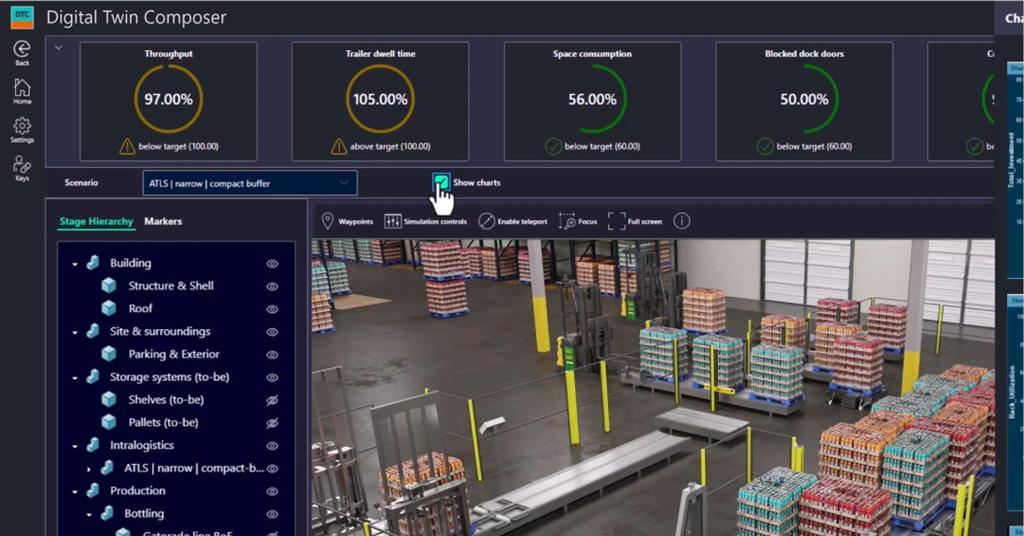Collapse the KPI cards panel chevron
The height and width of the screenshot is (536, 1024).
click(x=58, y=48)
